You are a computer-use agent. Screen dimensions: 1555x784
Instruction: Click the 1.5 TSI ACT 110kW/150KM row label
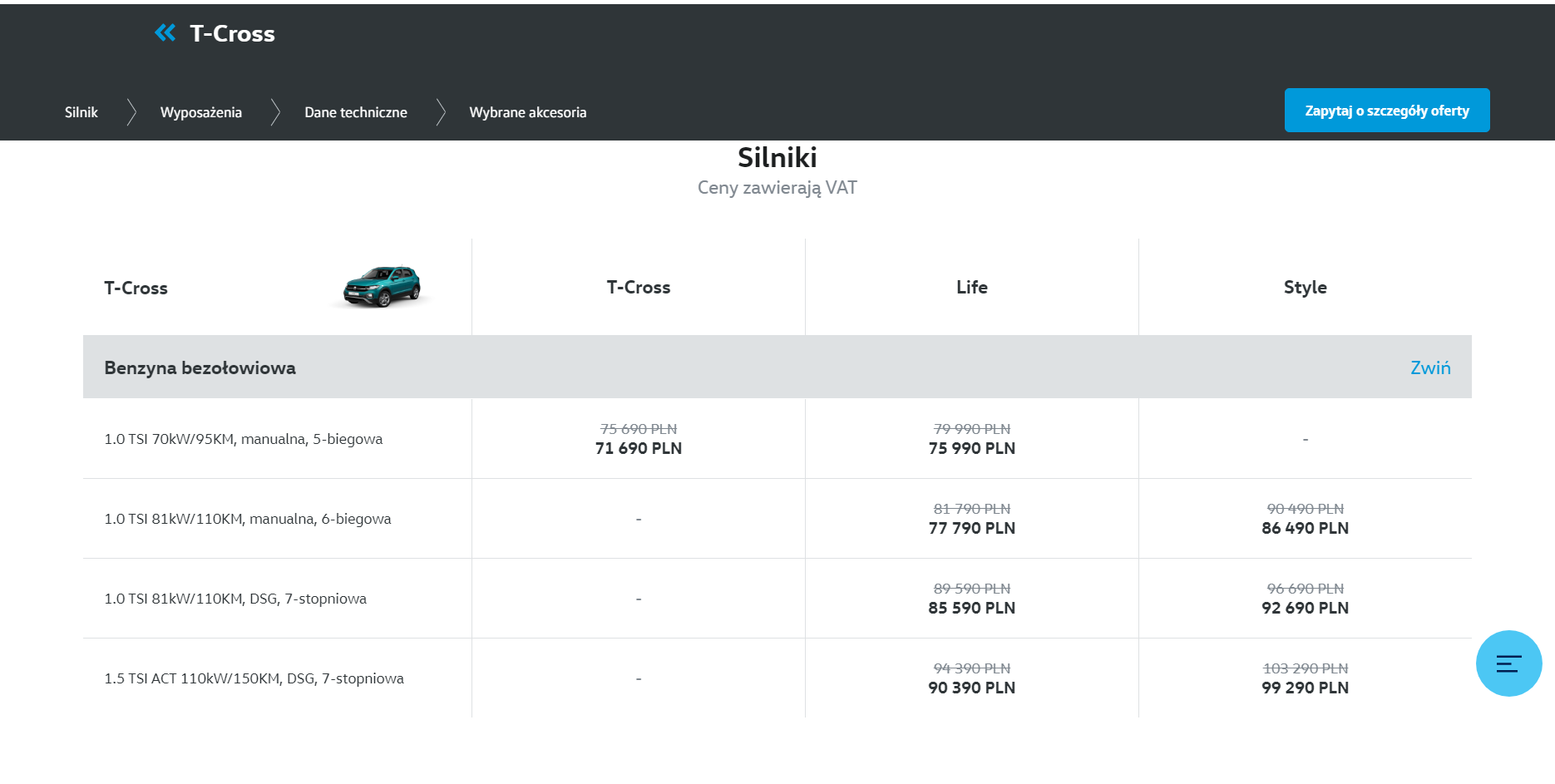tap(254, 678)
